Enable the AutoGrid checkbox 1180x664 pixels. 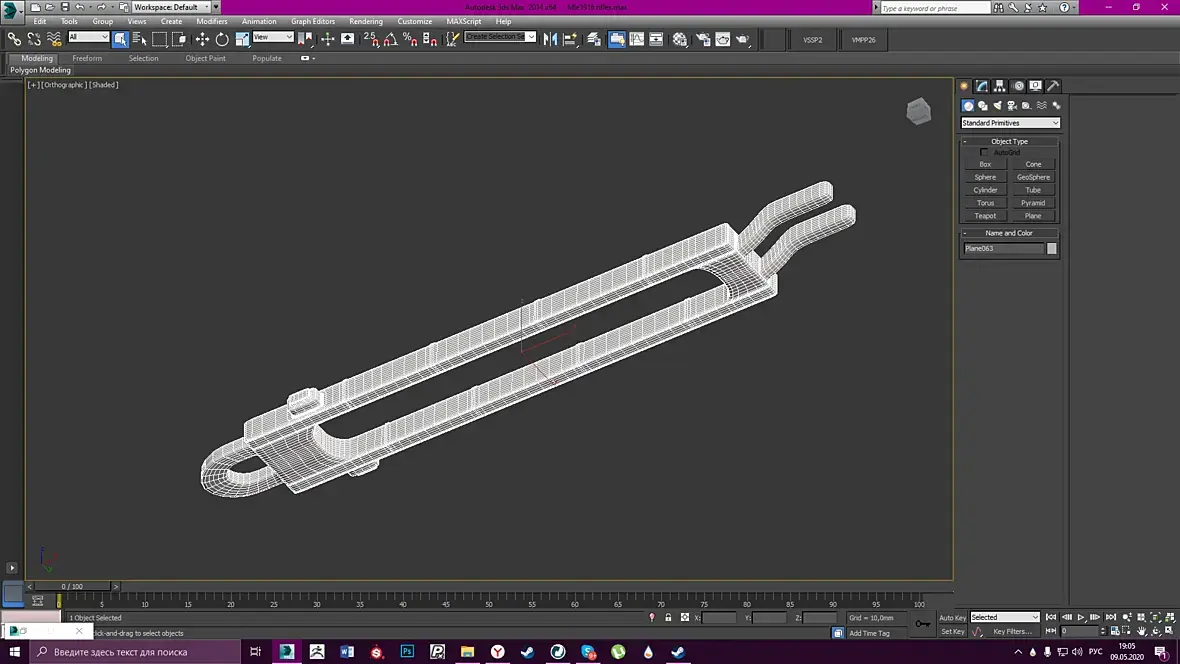click(984, 152)
